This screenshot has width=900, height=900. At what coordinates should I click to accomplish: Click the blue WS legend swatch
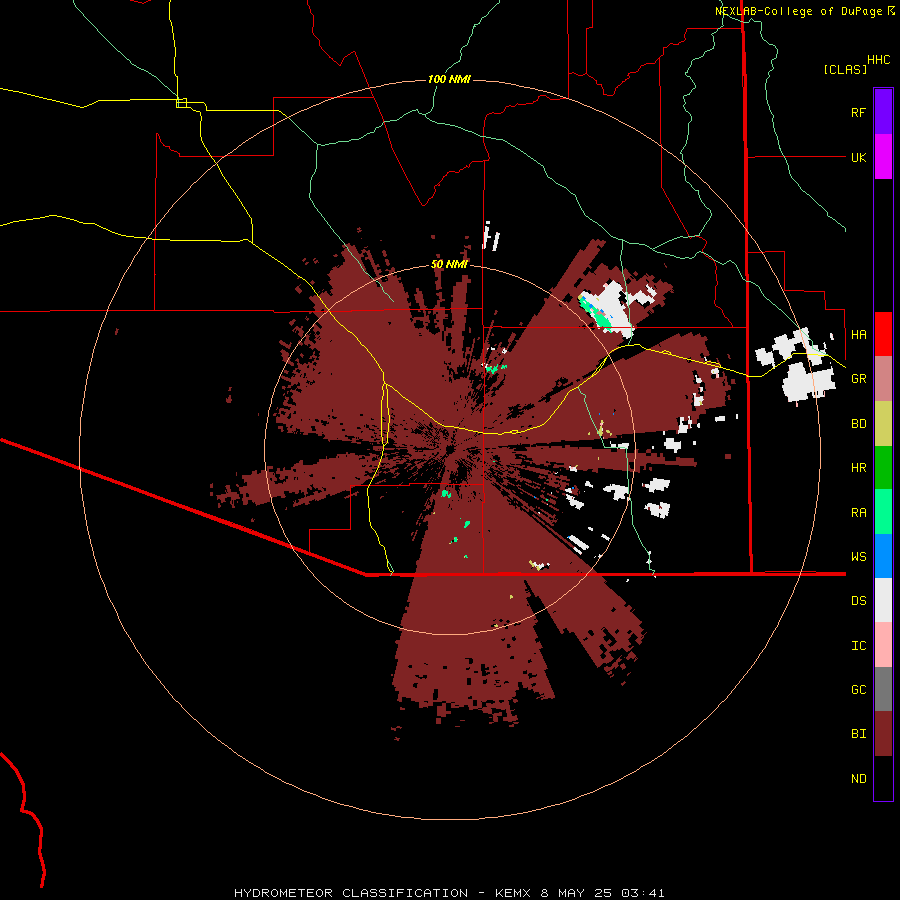883,556
